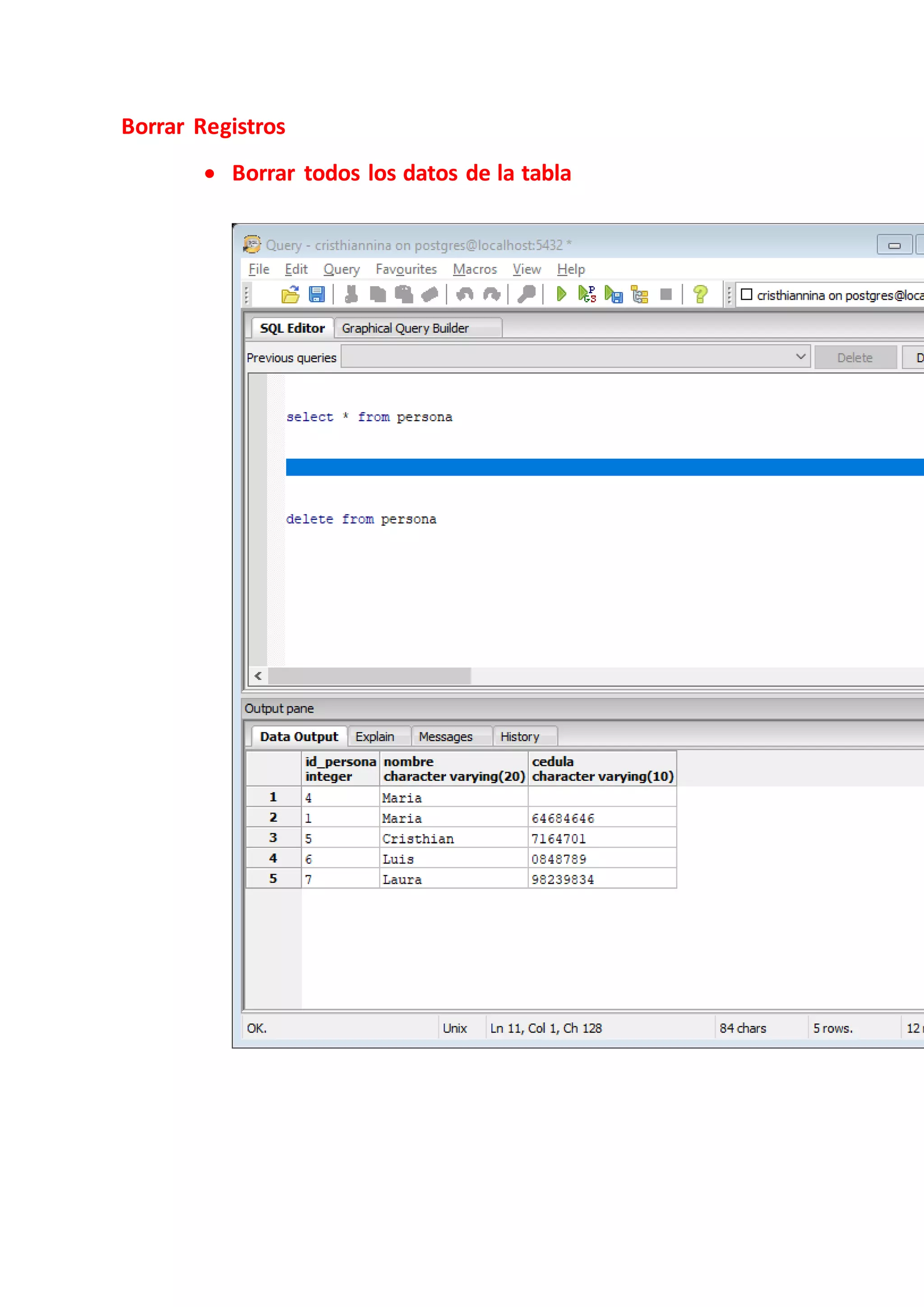This screenshot has width=924, height=1307.
Task: Select row header 2 in results
Action: [274, 817]
